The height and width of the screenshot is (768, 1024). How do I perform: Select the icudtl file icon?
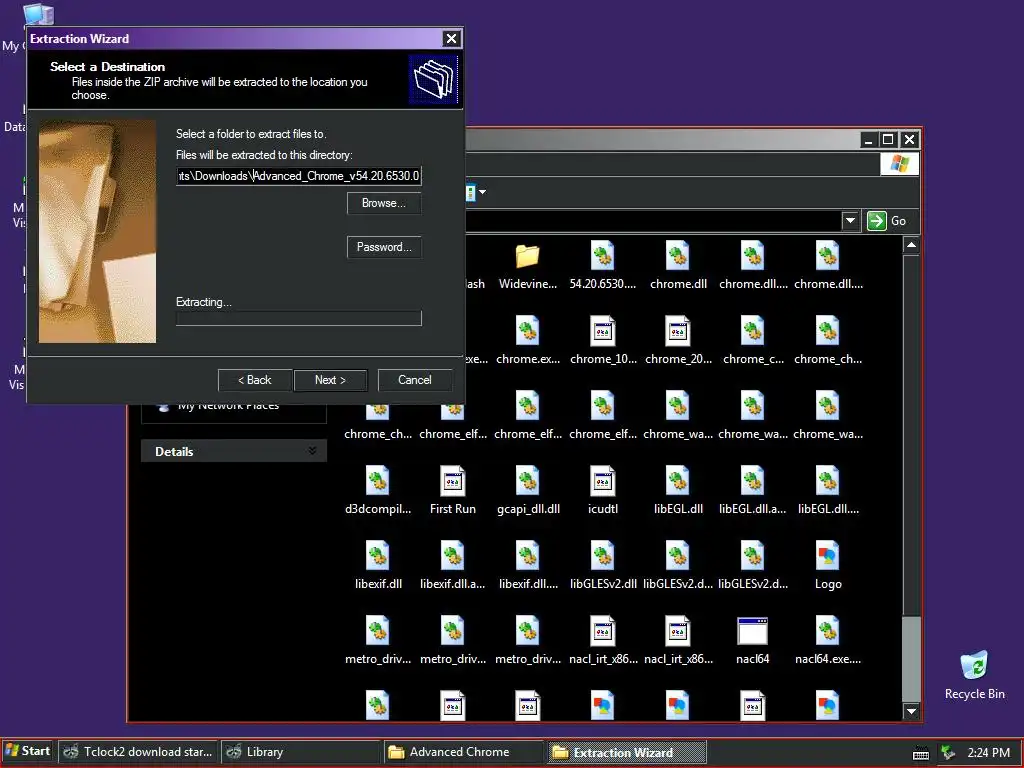602,481
